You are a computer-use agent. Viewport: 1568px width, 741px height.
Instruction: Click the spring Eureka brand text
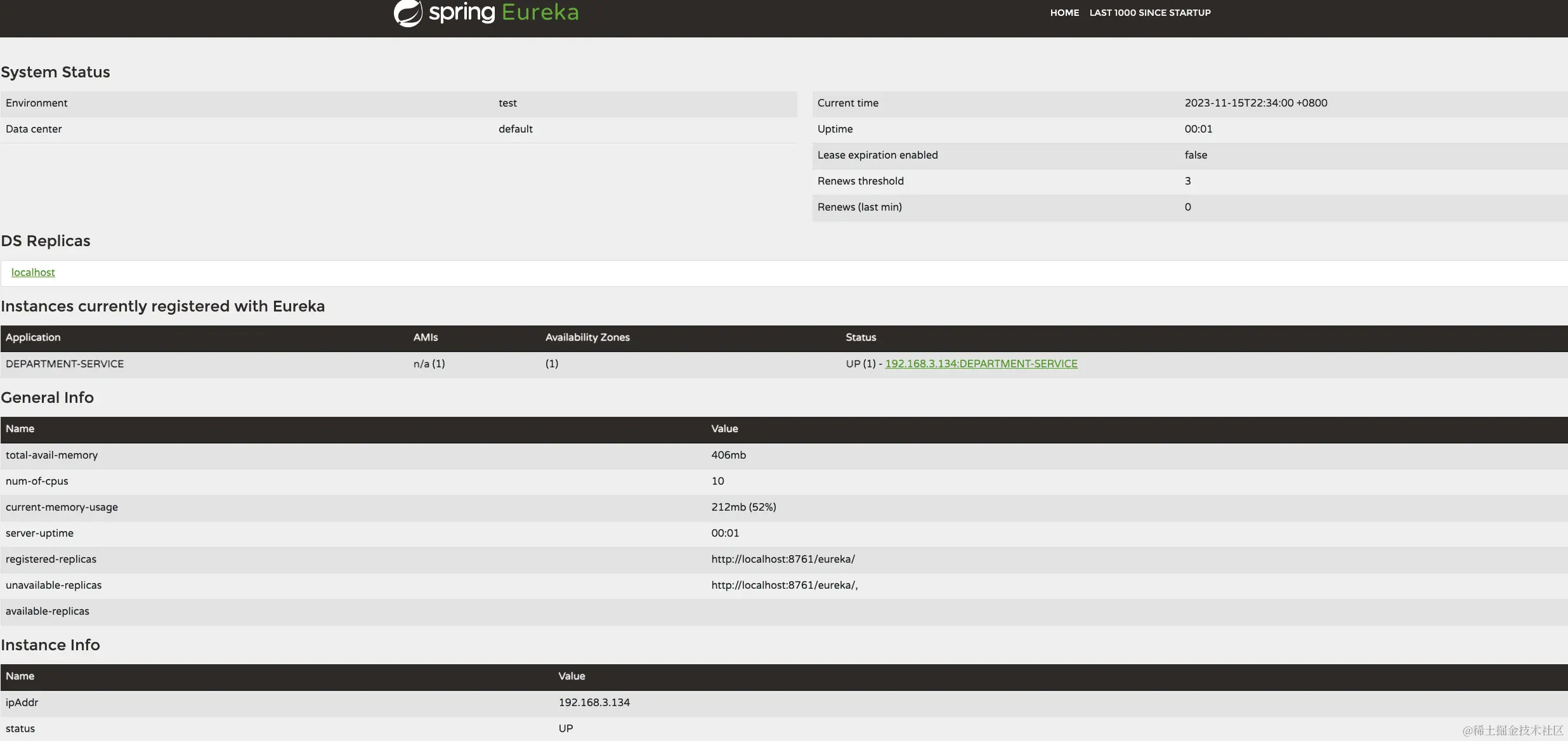[504, 12]
